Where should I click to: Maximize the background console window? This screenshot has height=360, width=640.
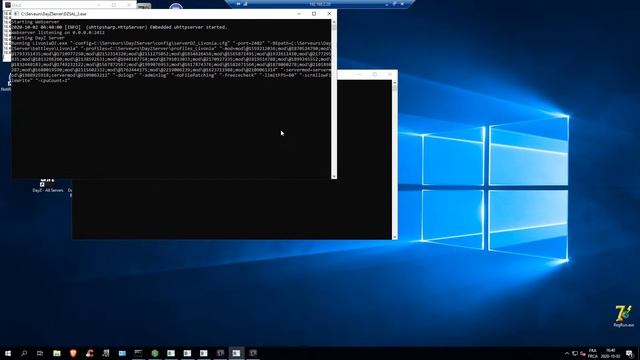pos(375,74)
